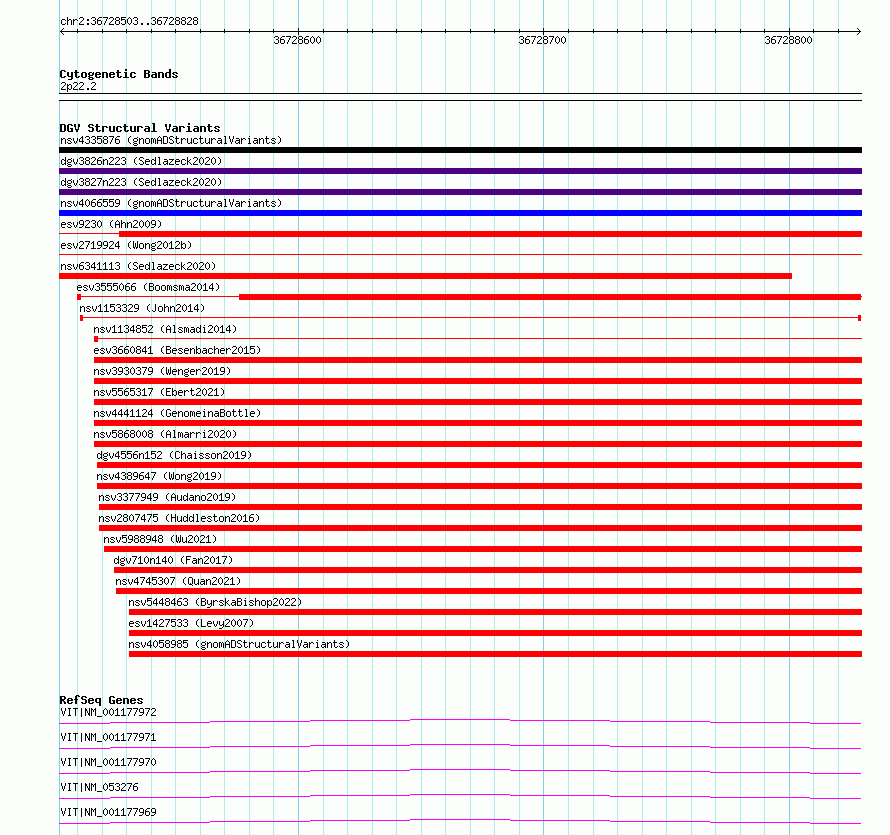
Task: Select variant esv3660841 (Besenbacher2015) label
Action: (177, 350)
